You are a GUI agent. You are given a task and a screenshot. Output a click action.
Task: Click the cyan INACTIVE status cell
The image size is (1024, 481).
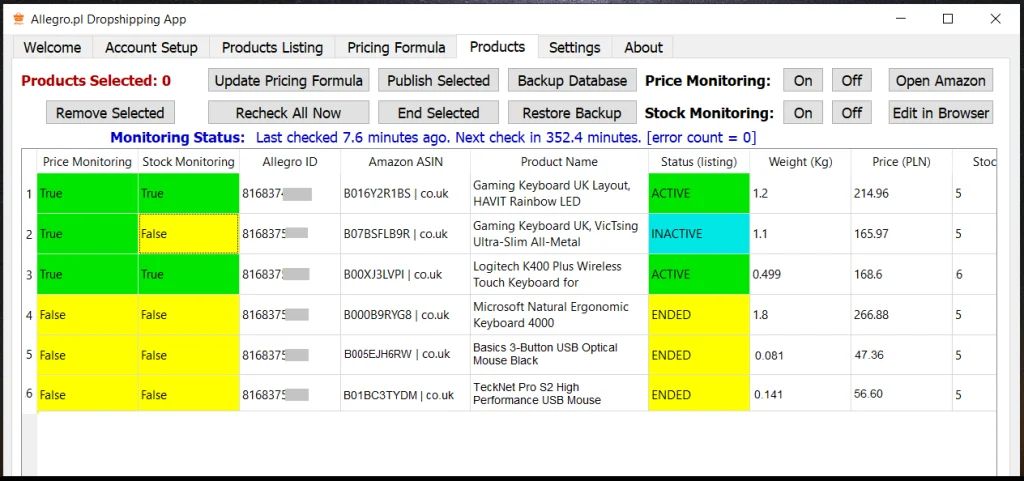click(699, 234)
